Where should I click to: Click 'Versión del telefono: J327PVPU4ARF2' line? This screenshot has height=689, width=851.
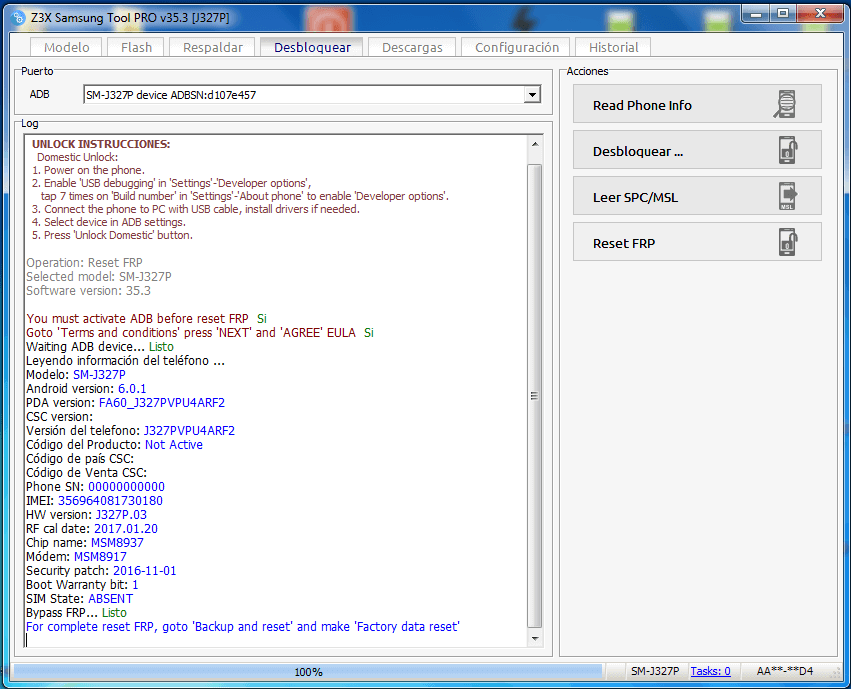[x=130, y=430]
